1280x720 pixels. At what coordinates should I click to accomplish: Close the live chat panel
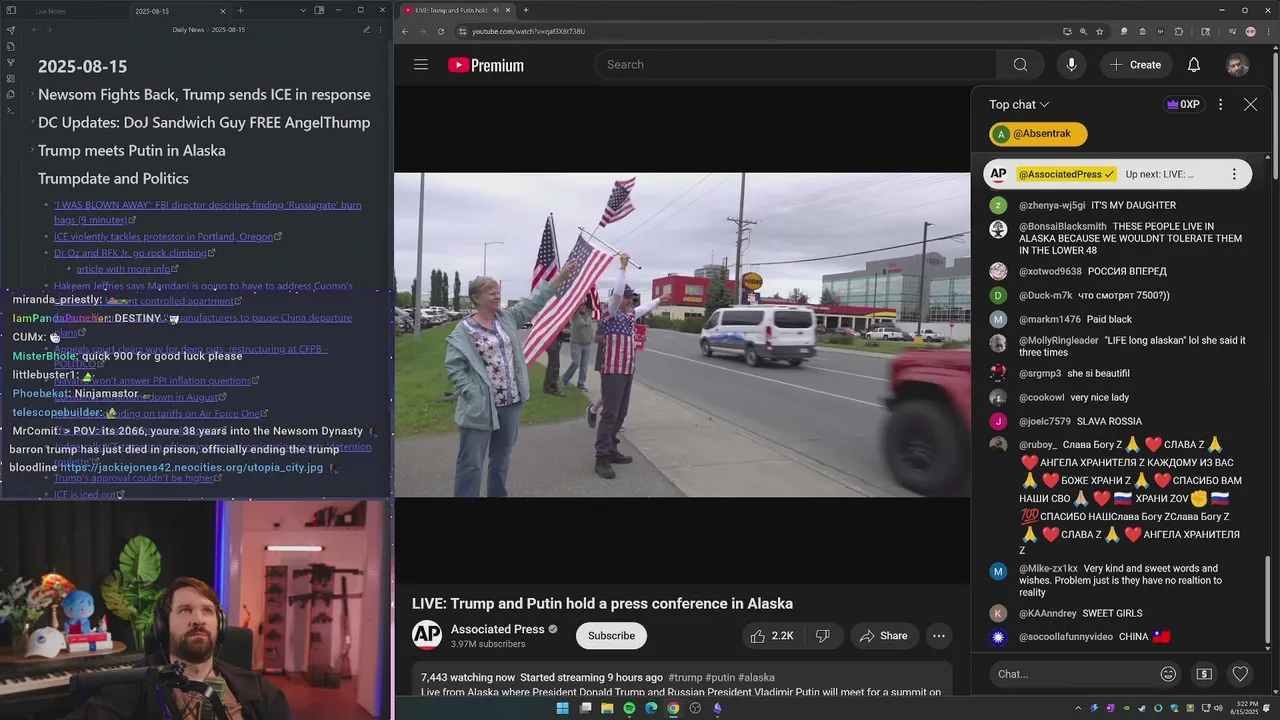click(1250, 104)
